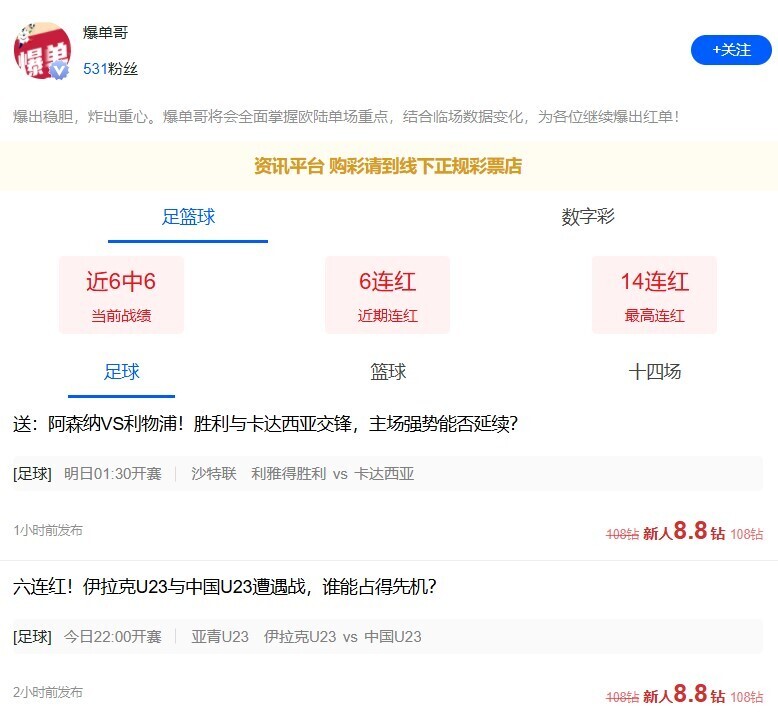Select the 十四场 sub-tab
Image resolution: width=778 pixels, height=722 pixels.
click(654, 372)
